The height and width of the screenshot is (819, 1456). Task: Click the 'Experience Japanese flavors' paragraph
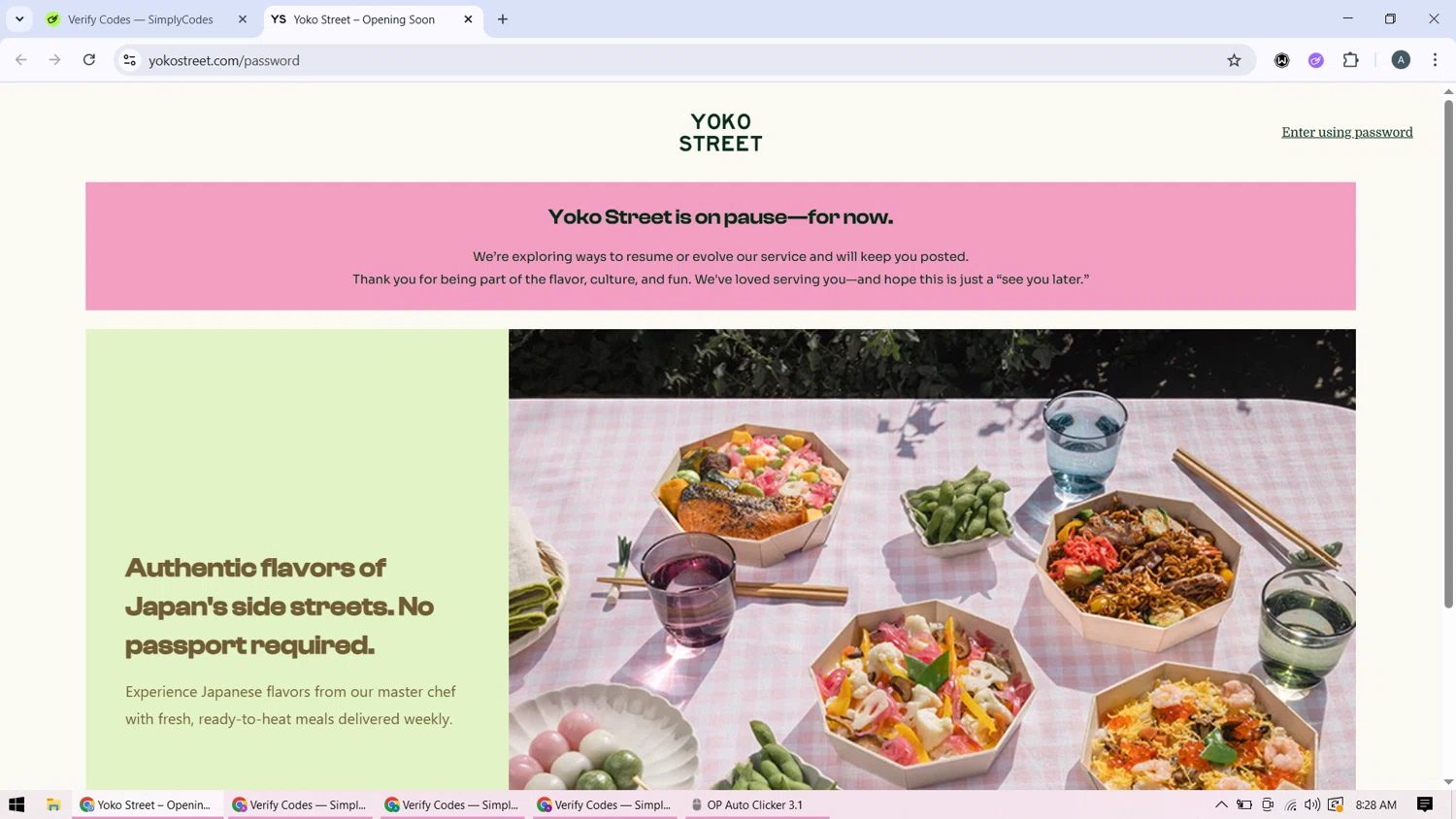[x=290, y=705]
